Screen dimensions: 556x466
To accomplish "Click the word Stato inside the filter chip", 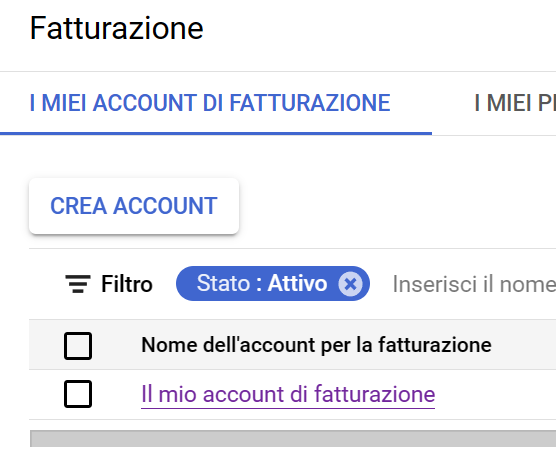I will tap(223, 283).
